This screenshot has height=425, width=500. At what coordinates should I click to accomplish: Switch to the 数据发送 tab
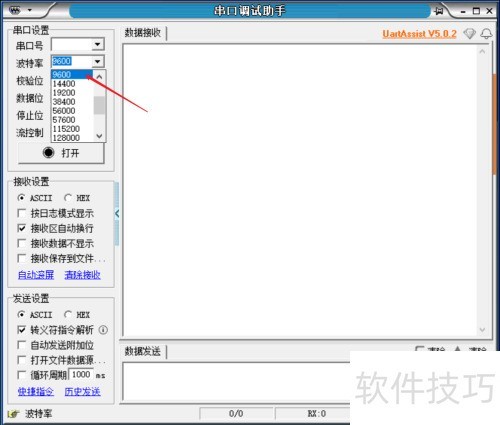coord(143,351)
